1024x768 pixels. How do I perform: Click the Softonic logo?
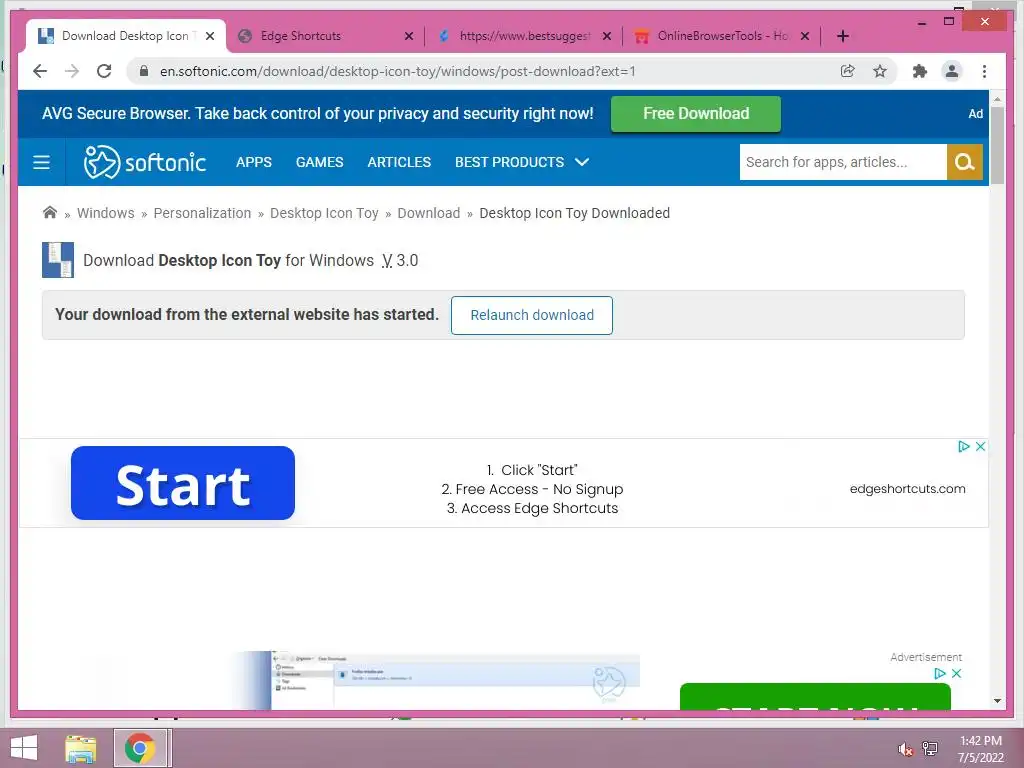(x=145, y=162)
